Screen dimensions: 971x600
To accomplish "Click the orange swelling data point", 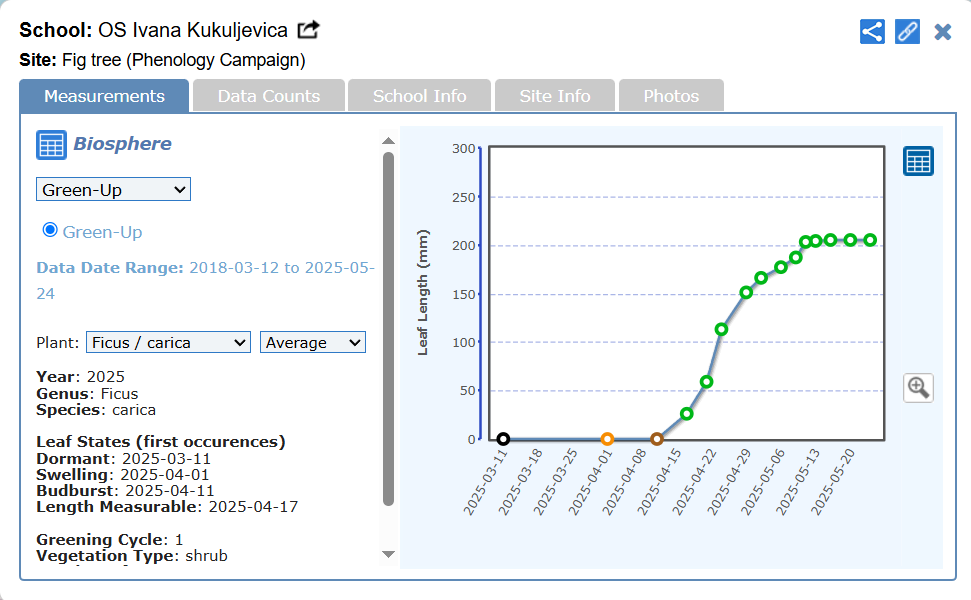I will (607, 439).
